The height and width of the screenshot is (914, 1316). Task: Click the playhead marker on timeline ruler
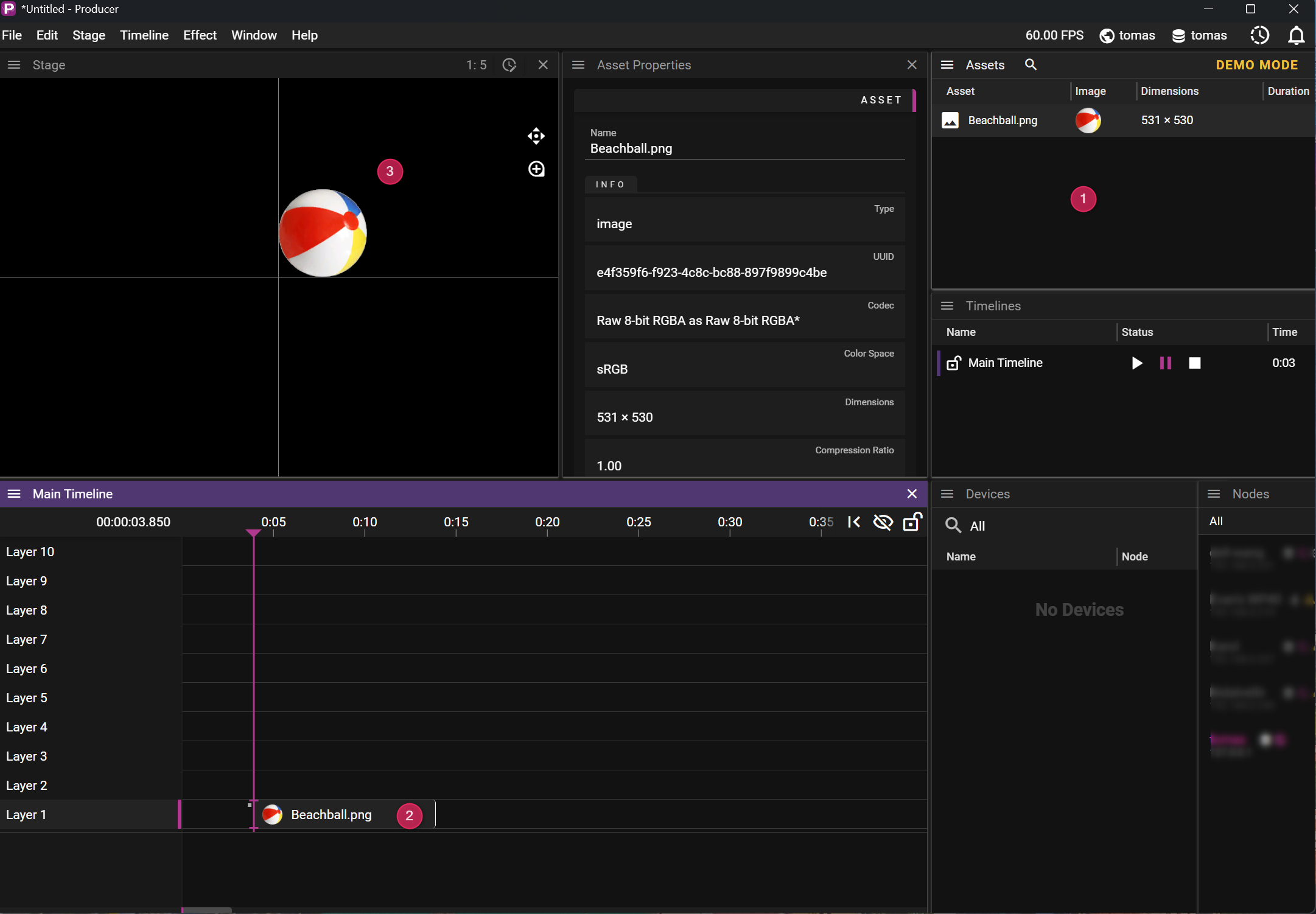click(253, 533)
